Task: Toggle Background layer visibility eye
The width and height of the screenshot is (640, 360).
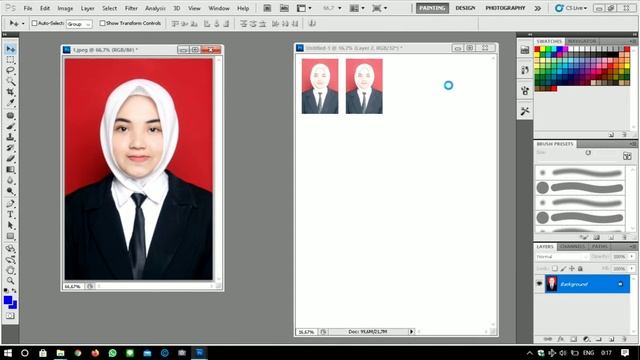Action: click(539, 284)
